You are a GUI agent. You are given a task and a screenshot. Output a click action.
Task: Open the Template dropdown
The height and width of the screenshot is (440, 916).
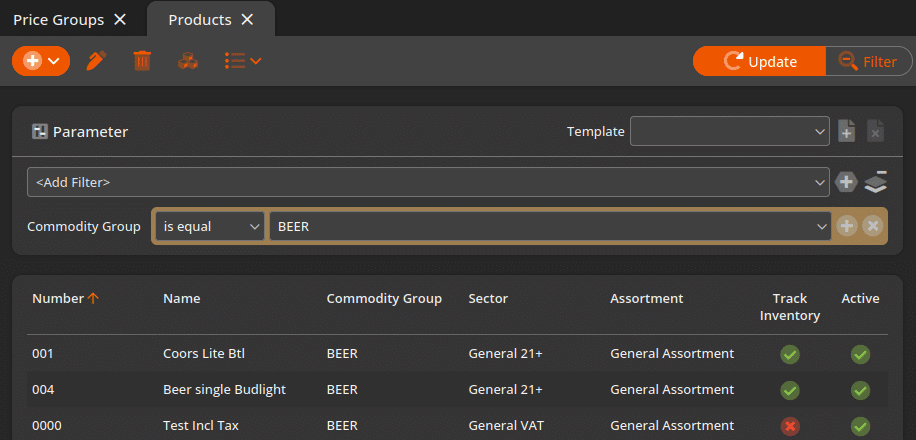(x=729, y=131)
